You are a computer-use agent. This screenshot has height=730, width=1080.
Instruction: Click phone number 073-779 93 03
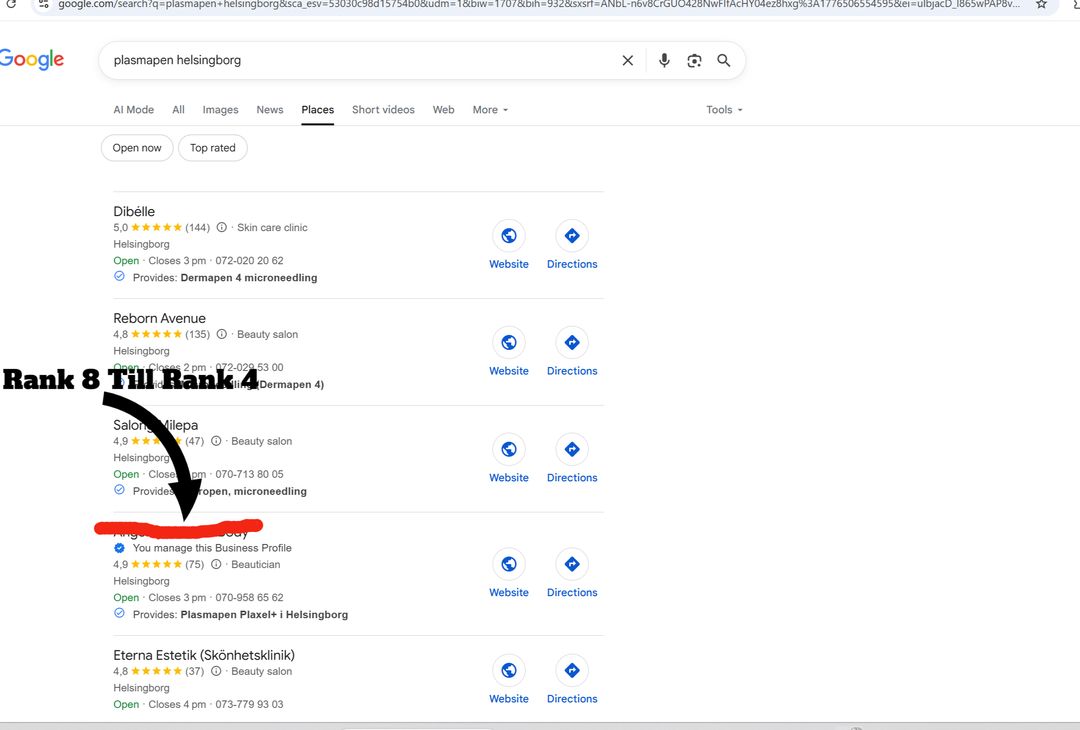(249, 704)
